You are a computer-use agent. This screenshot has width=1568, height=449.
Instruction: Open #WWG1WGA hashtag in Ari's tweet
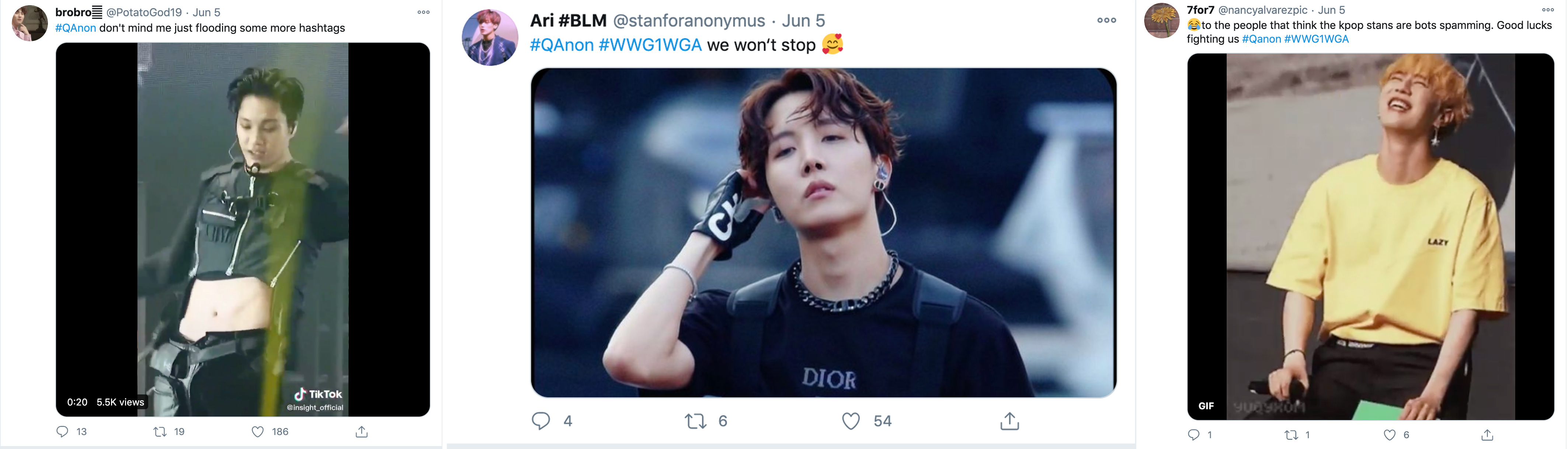[x=650, y=45]
